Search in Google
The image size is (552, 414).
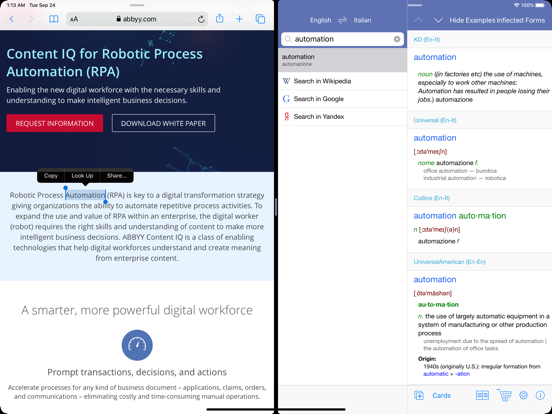(343, 99)
